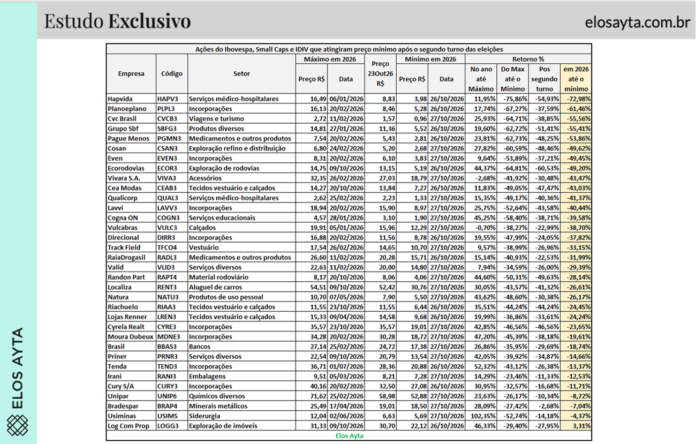
Task: Click 'Viagens e turismo' sector cell
Action: [241, 119]
